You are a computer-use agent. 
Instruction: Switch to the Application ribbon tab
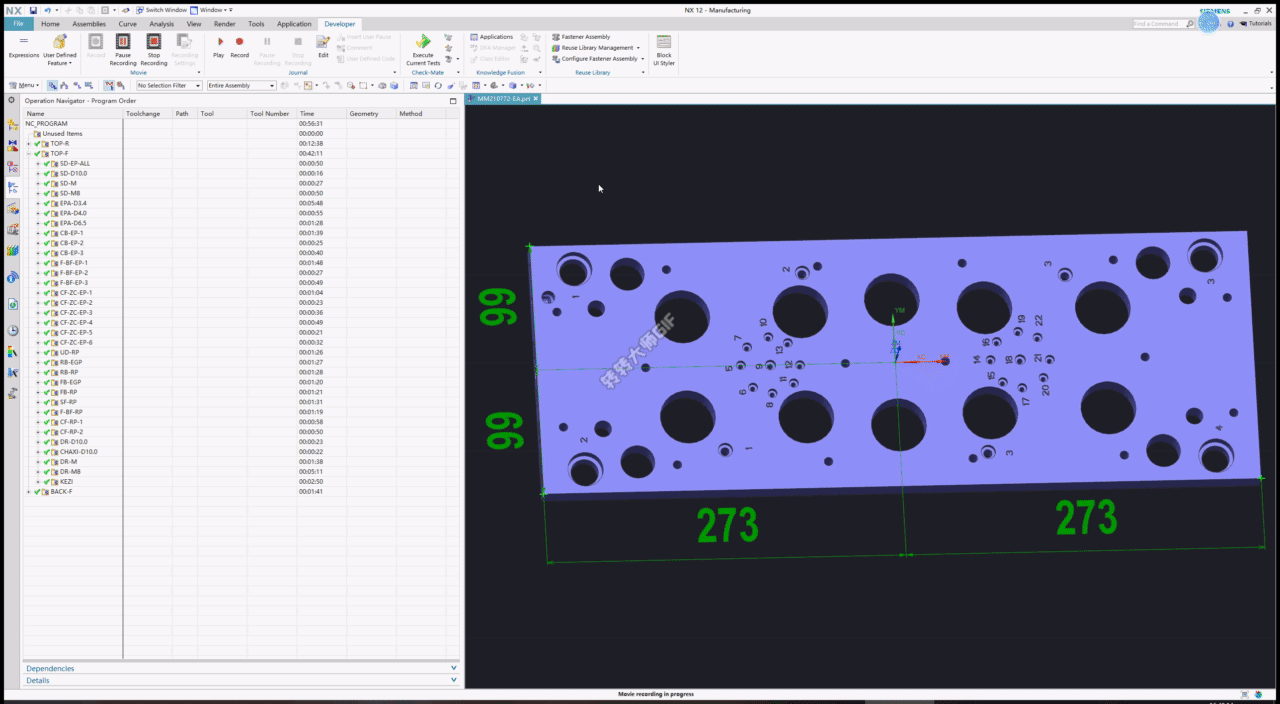294,23
